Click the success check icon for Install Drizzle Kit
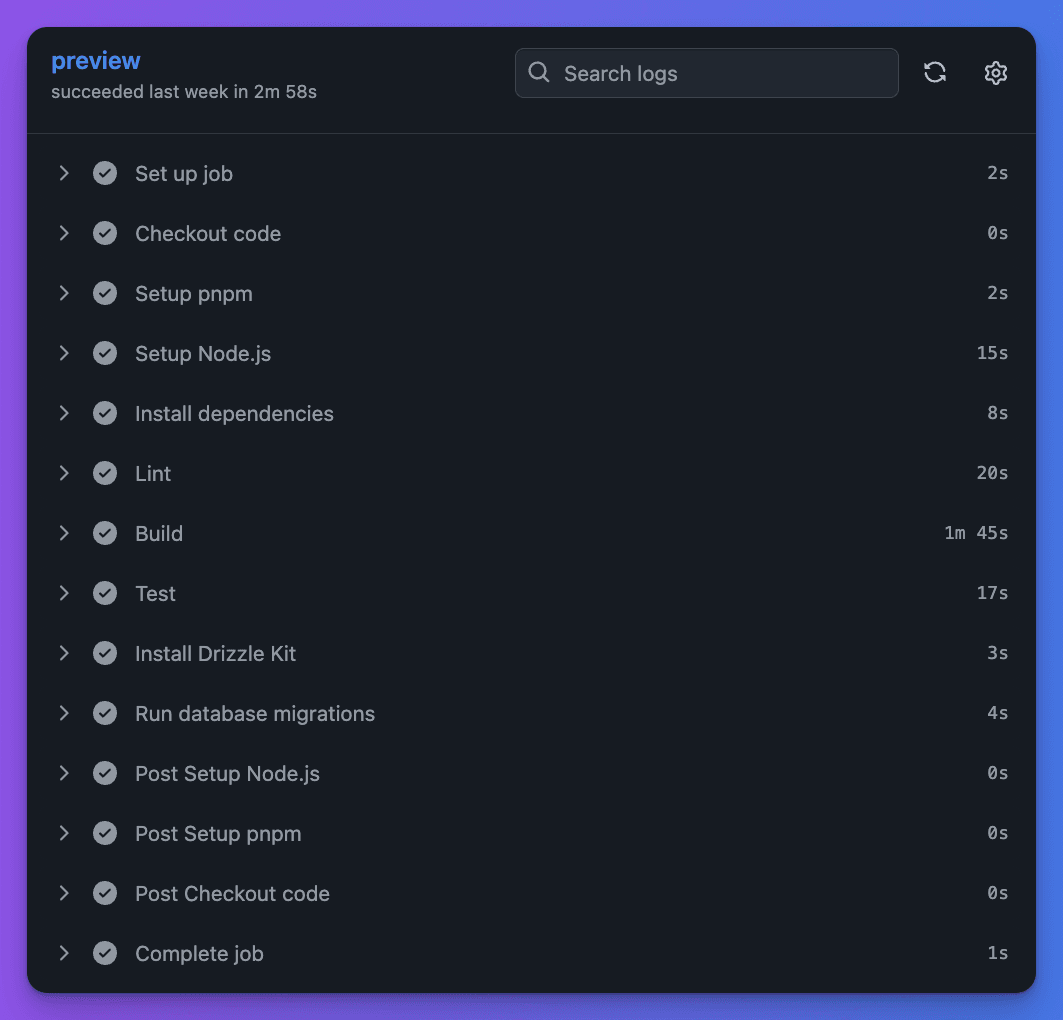 pos(105,653)
